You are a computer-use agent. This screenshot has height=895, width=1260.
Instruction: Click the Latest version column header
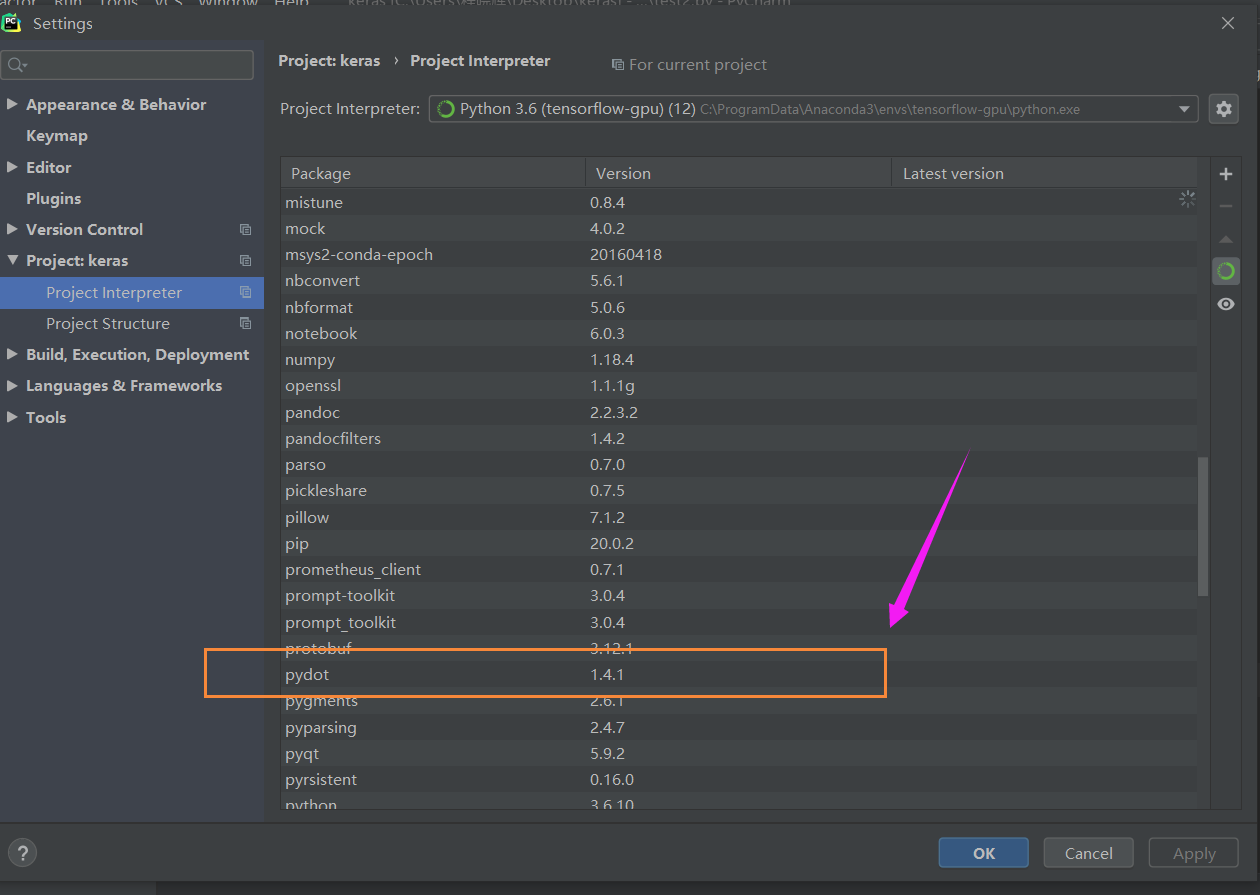click(x=1045, y=173)
